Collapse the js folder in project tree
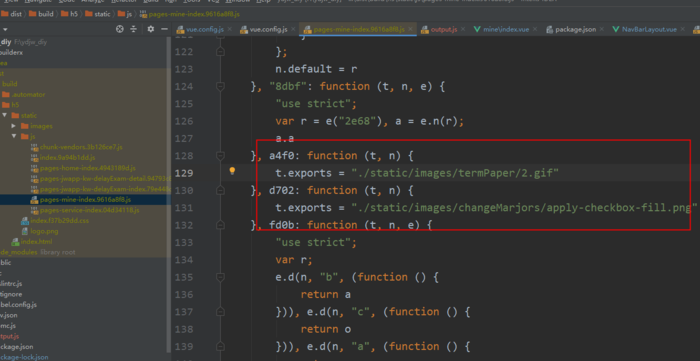The width and height of the screenshot is (700, 361). click(14, 137)
